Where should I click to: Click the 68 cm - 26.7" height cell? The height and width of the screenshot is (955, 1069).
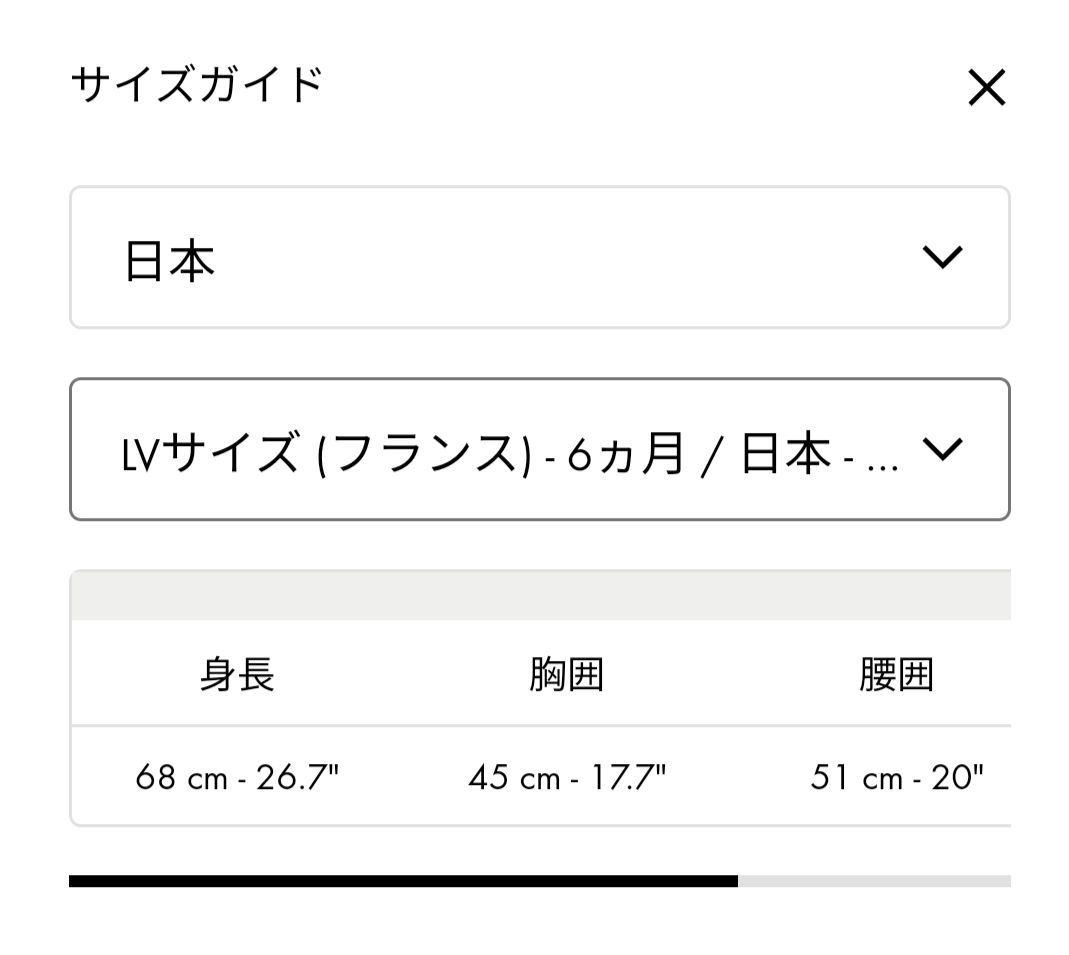pos(237,777)
